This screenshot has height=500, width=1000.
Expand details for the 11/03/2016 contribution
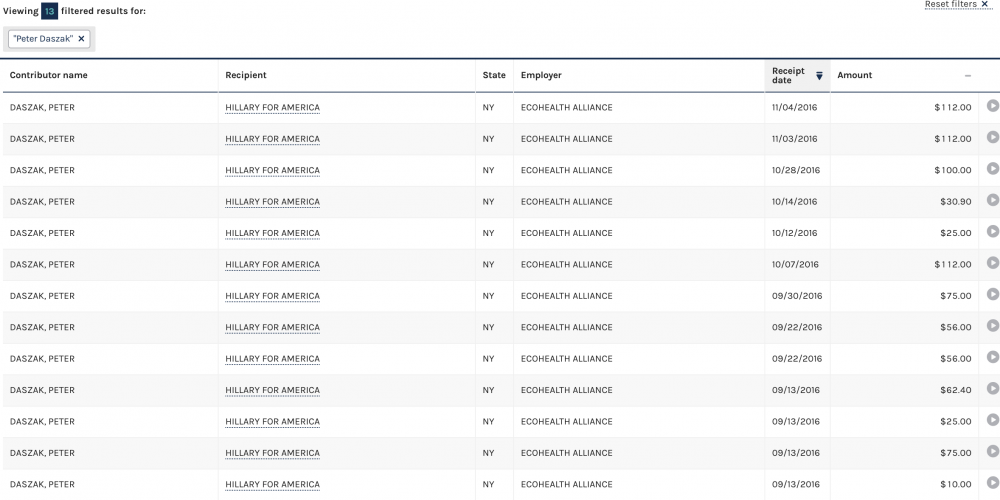coord(992,138)
